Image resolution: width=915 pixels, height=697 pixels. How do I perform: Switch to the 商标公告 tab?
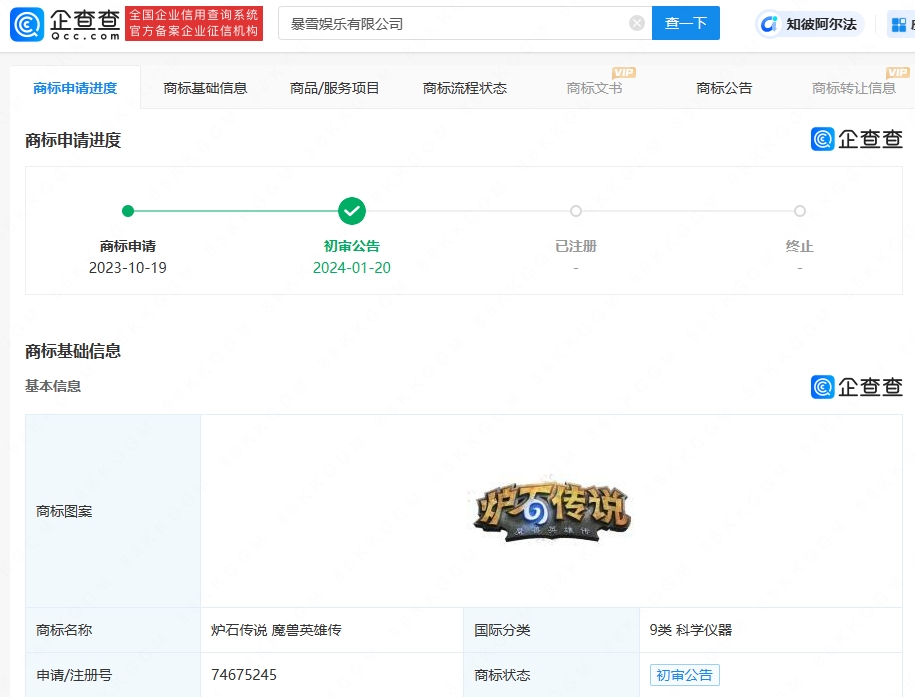point(724,88)
